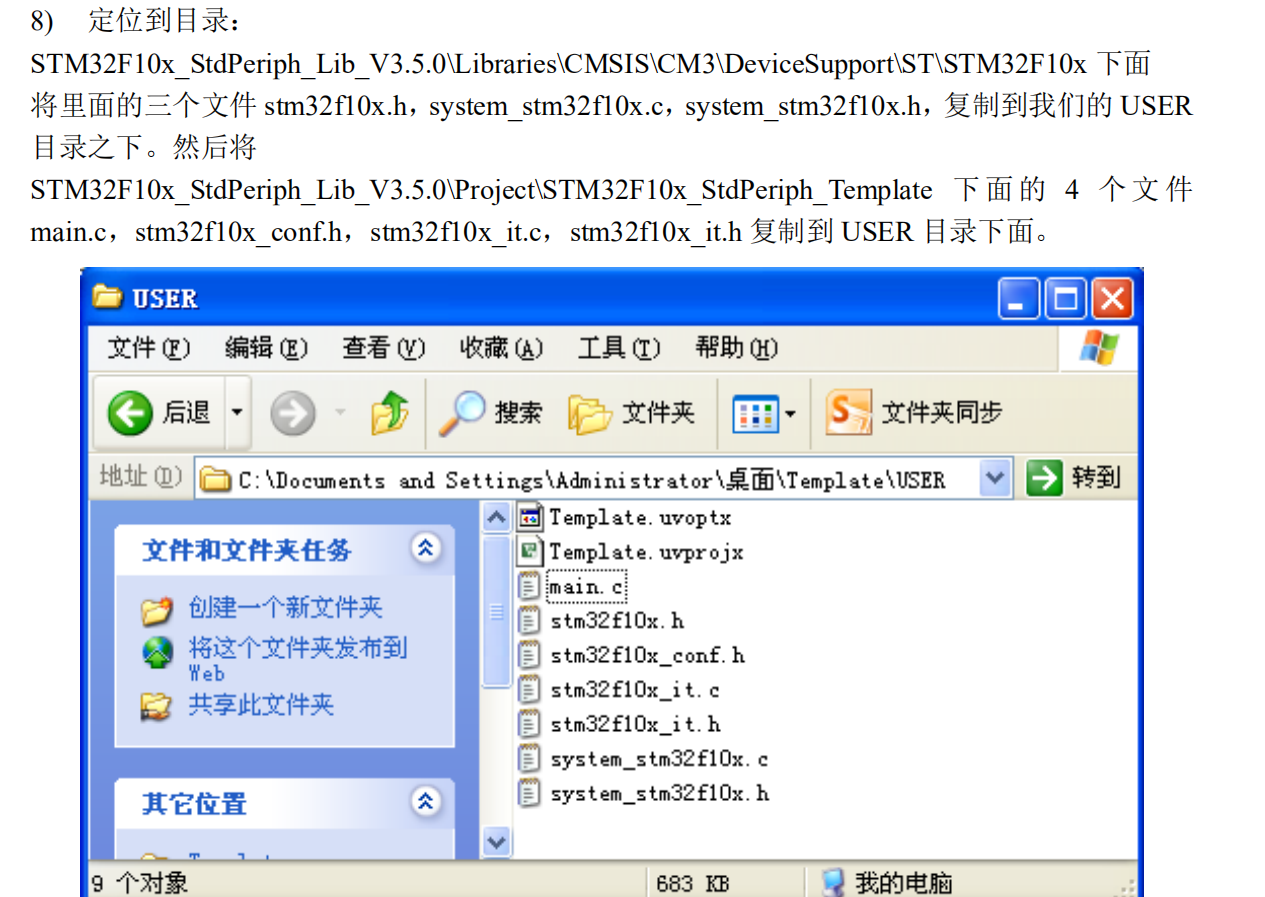The image size is (1265, 897).
Task: Click the main.c file name
Action: point(586,587)
